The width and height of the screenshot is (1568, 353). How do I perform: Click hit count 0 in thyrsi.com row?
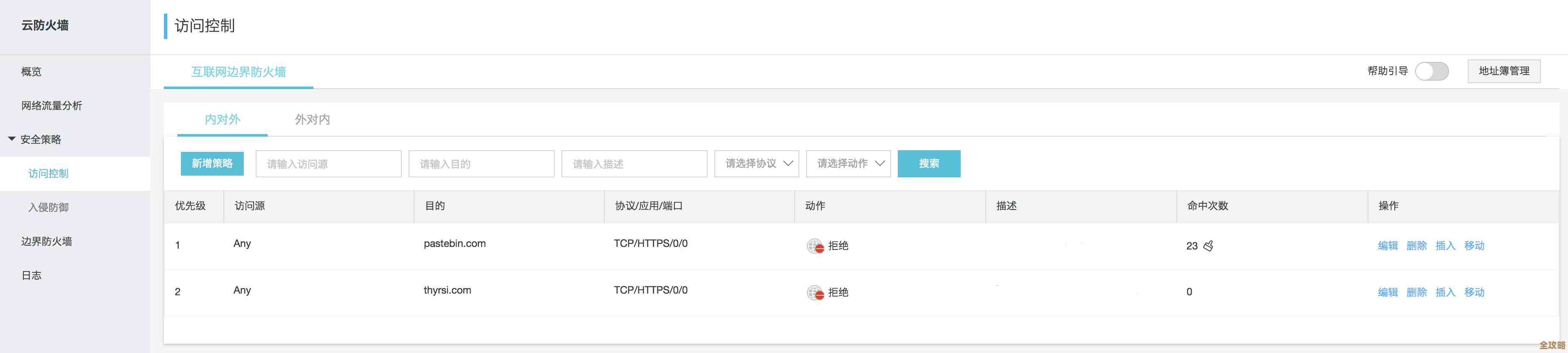(x=1190, y=292)
